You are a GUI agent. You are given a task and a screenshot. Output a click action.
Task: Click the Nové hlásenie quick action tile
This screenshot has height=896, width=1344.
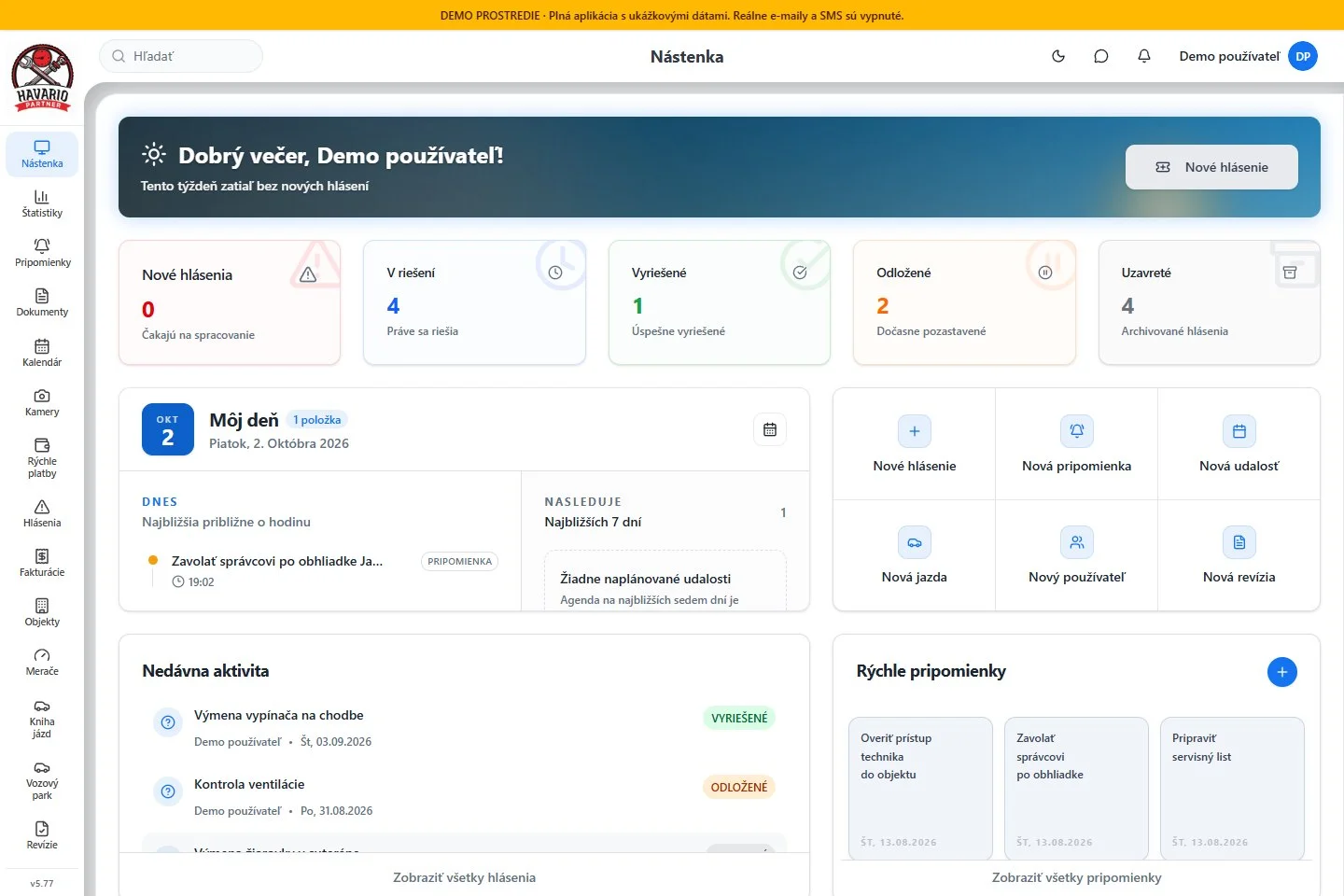[x=915, y=444]
